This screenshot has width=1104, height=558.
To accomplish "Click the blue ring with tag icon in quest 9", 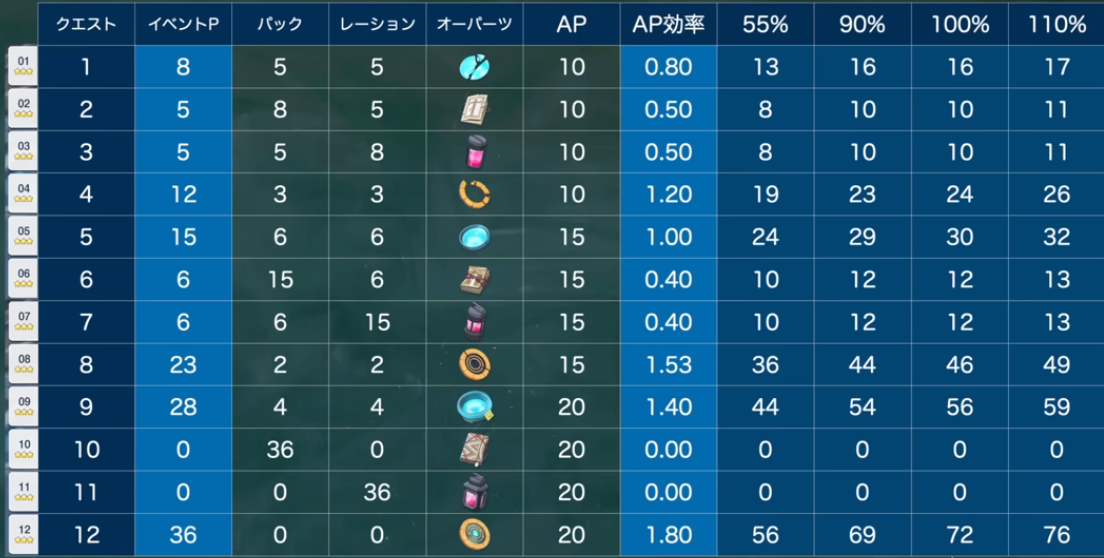I will (475, 407).
